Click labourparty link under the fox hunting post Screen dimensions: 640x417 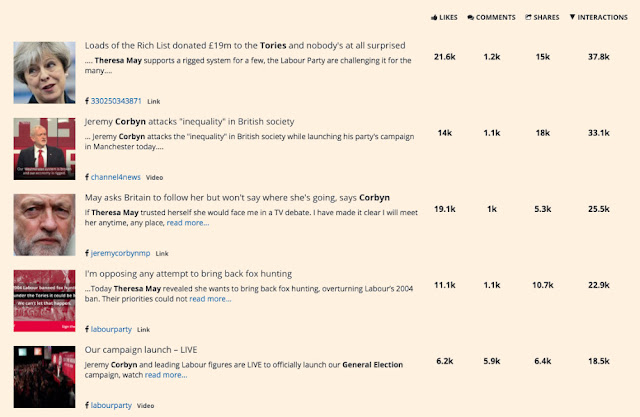(x=112, y=329)
